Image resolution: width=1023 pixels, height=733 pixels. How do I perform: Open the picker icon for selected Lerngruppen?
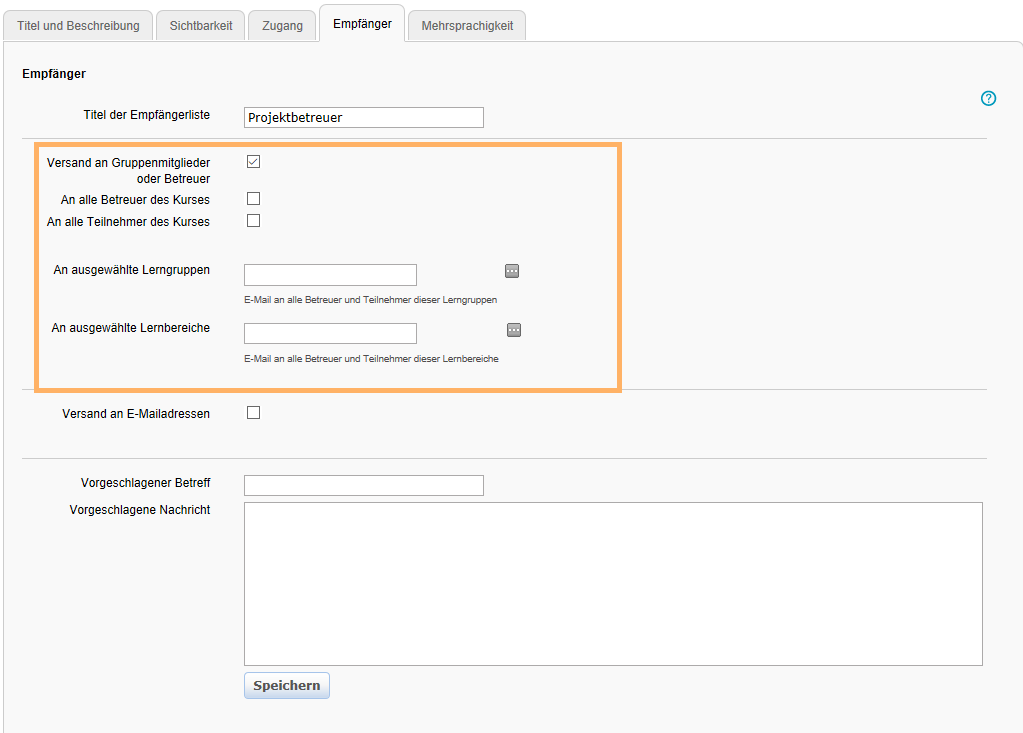512,271
